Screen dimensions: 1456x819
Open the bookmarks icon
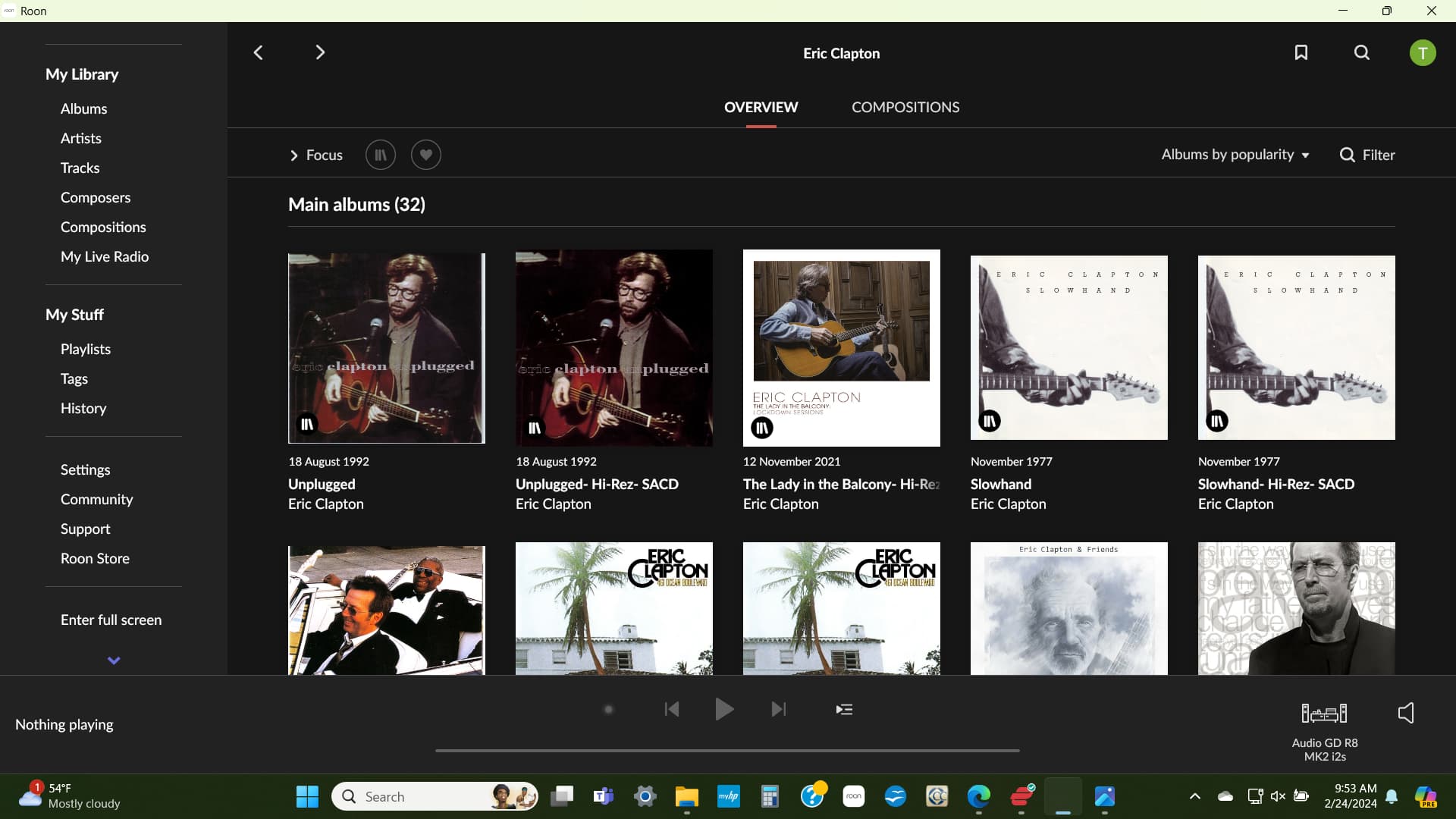click(1301, 52)
